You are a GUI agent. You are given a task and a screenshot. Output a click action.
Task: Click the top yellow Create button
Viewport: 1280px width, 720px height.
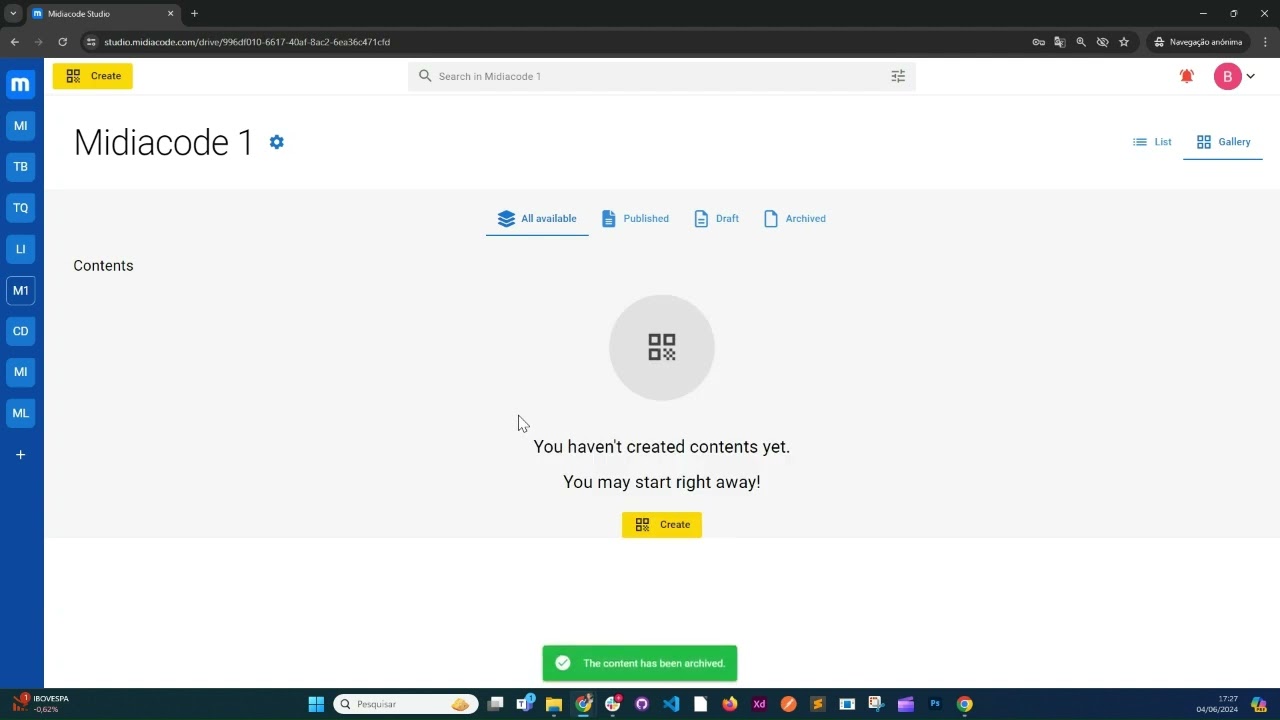pos(93,76)
